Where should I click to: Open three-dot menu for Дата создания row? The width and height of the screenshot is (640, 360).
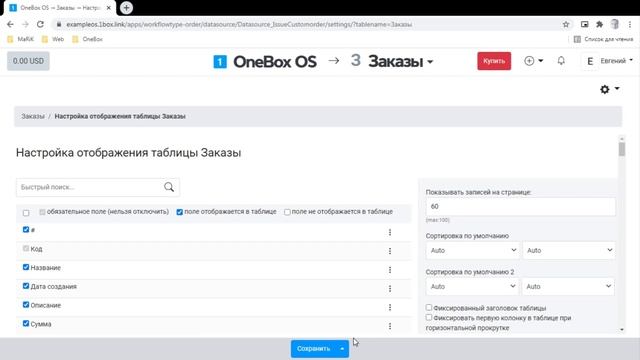[390, 289]
